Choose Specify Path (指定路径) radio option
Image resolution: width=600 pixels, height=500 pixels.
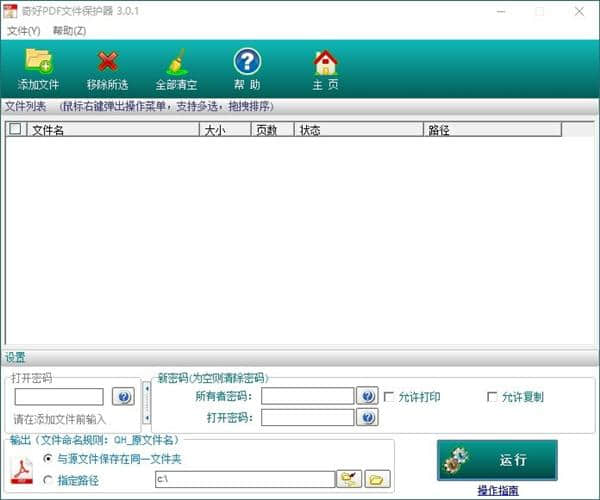[48, 480]
